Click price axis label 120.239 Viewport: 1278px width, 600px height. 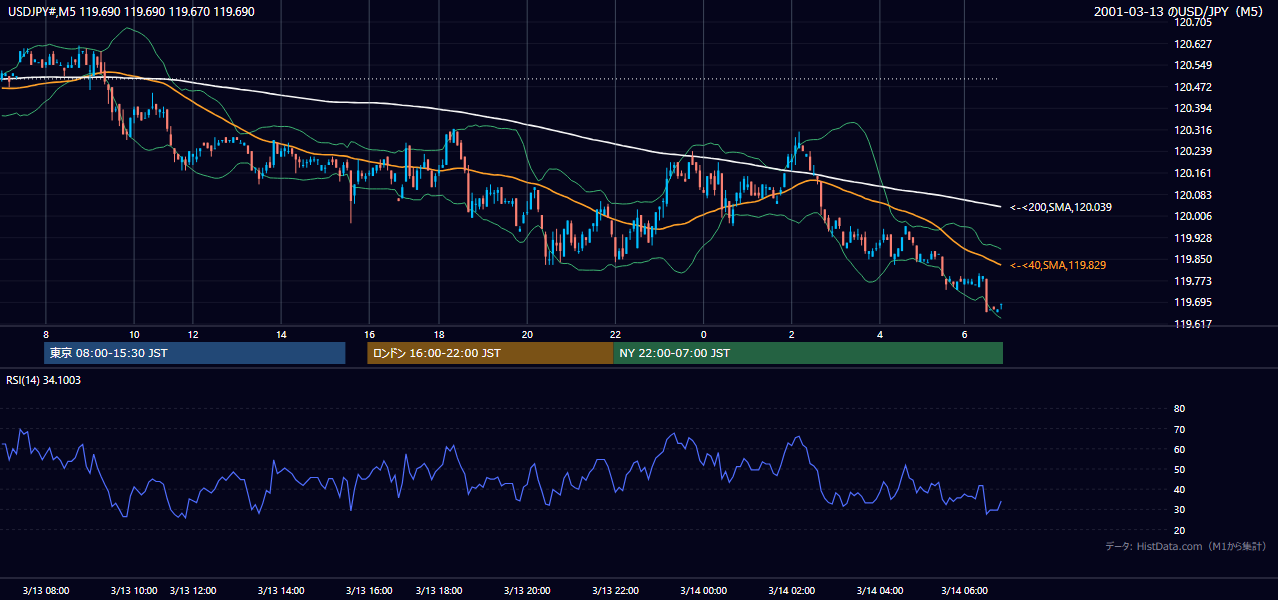pos(1193,151)
